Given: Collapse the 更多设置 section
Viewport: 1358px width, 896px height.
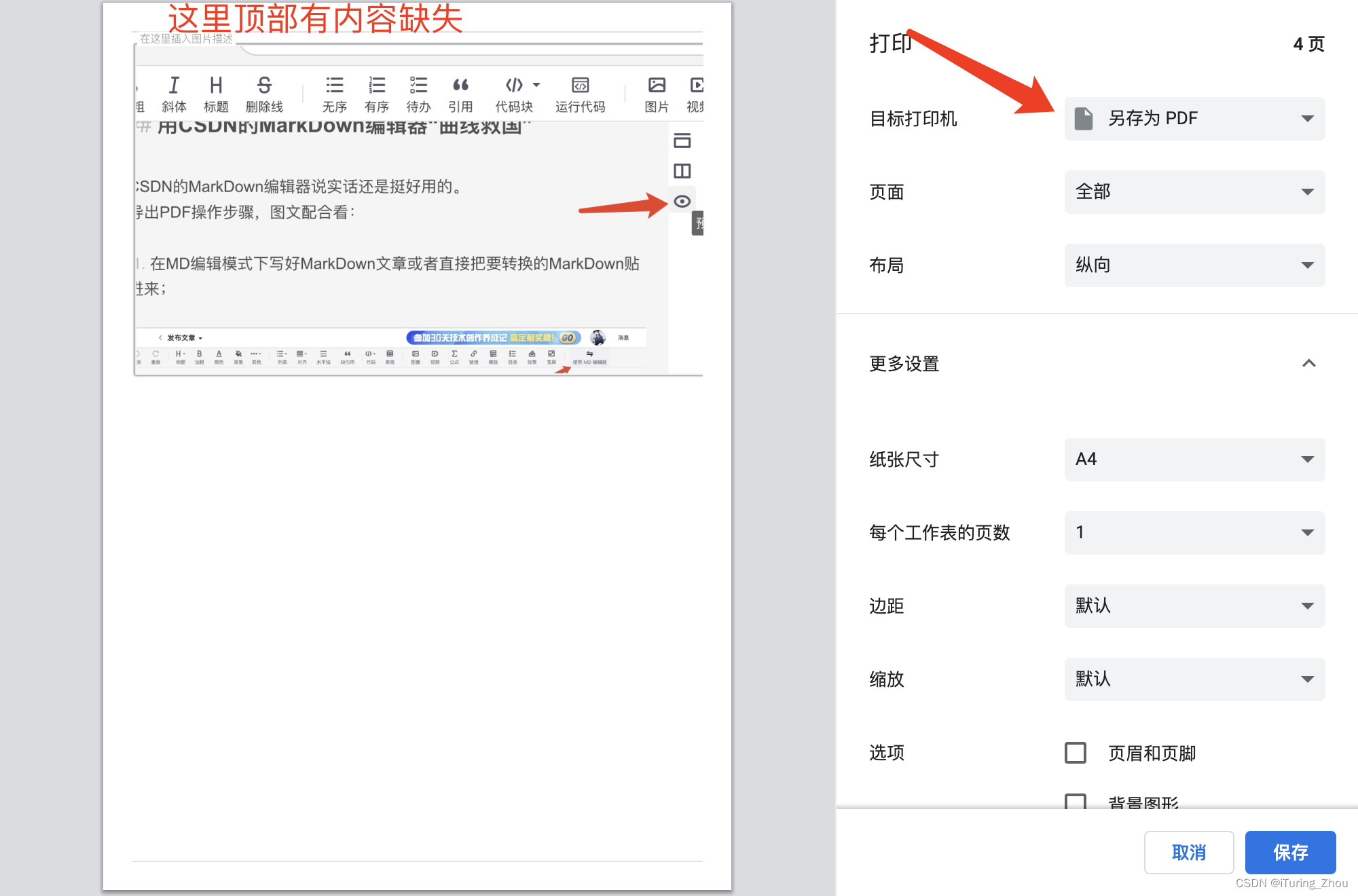Looking at the screenshot, I should [1308, 364].
